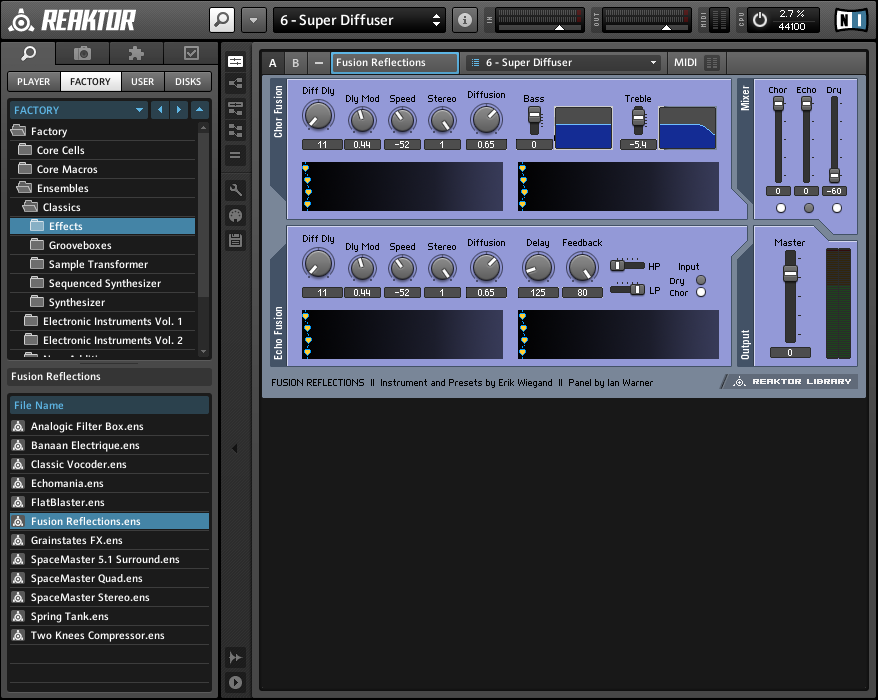Screen dimensions: 878x700
Task: Click the MIDI button in instrument header
Action: (685, 63)
